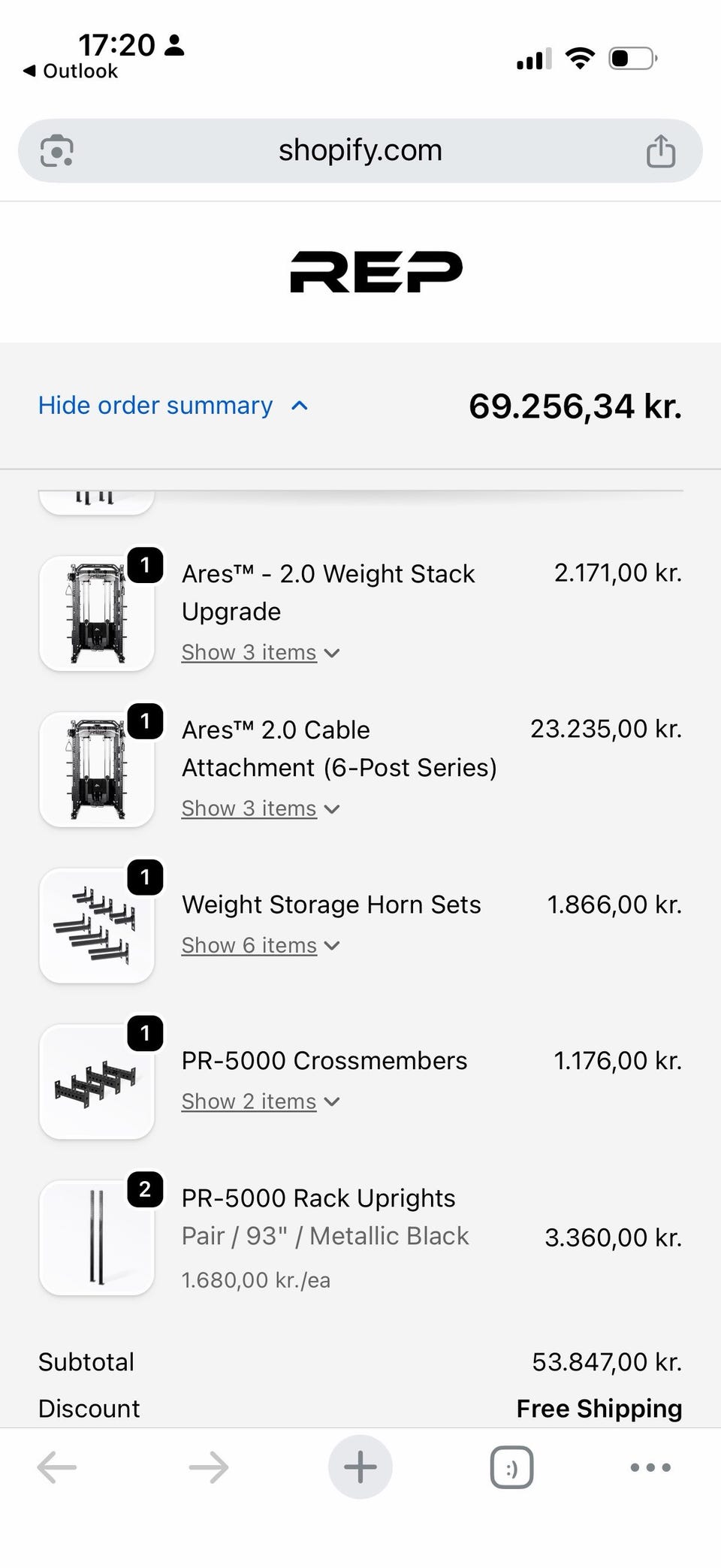Image resolution: width=721 pixels, height=1568 pixels.
Task: Tap the REP logo
Action: point(376,271)
